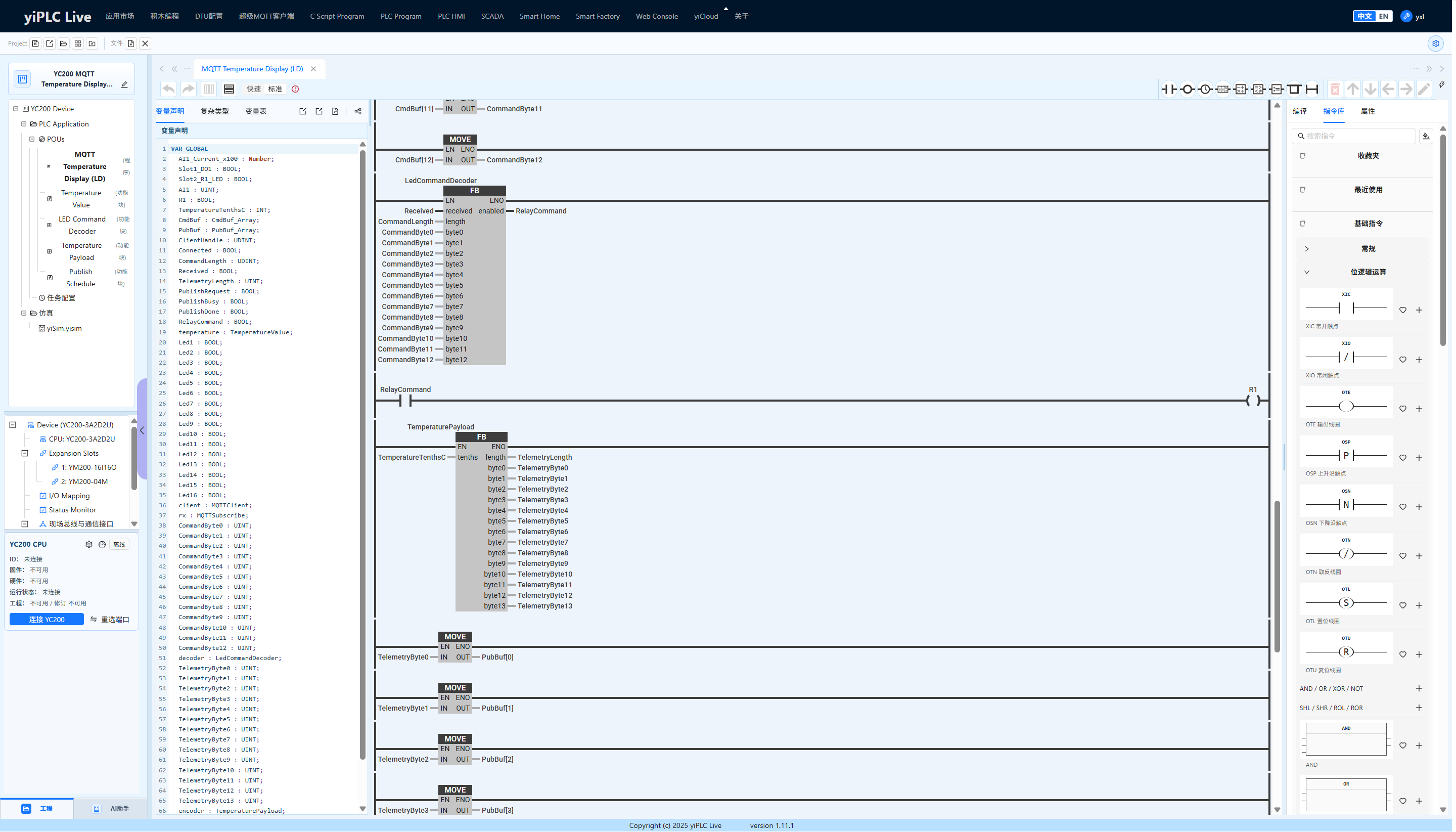Click the pencil edit icon in the ladder toolbar
The height and width of the screenshot is (832, 1456).
[x=1424, y=89]
